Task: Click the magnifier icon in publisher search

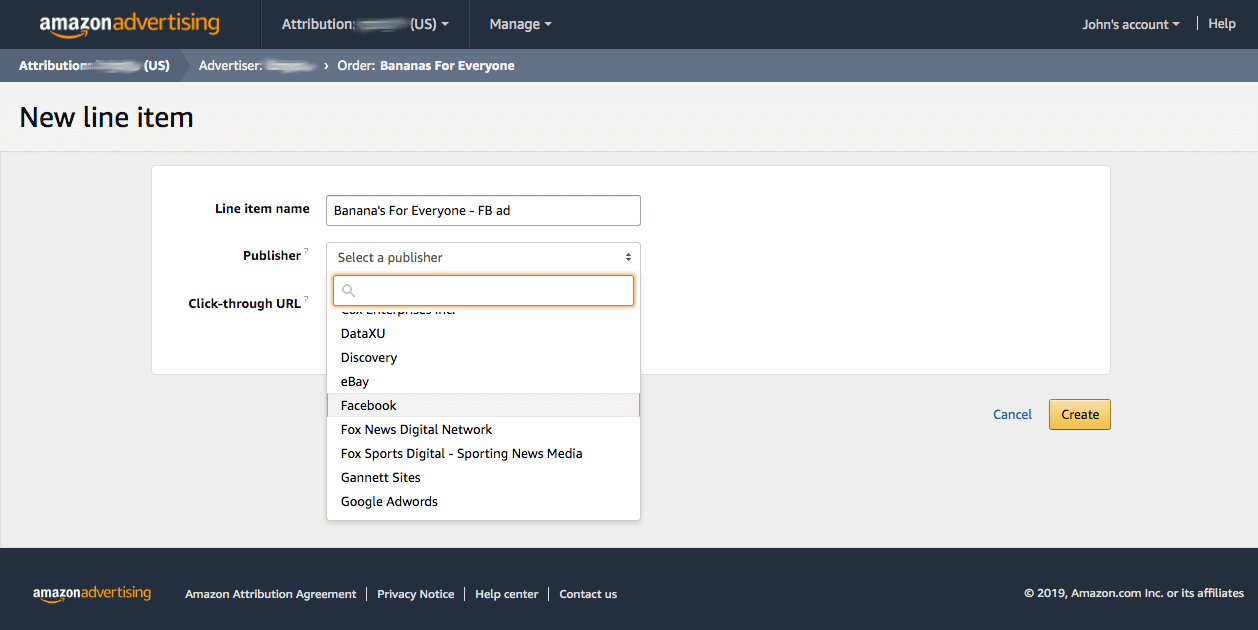Action: 349,291
